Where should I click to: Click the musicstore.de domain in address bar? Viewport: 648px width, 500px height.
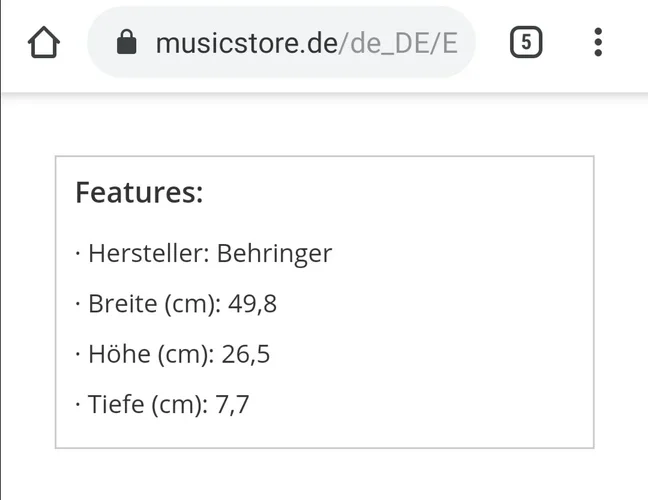click(x=246, y=43)
